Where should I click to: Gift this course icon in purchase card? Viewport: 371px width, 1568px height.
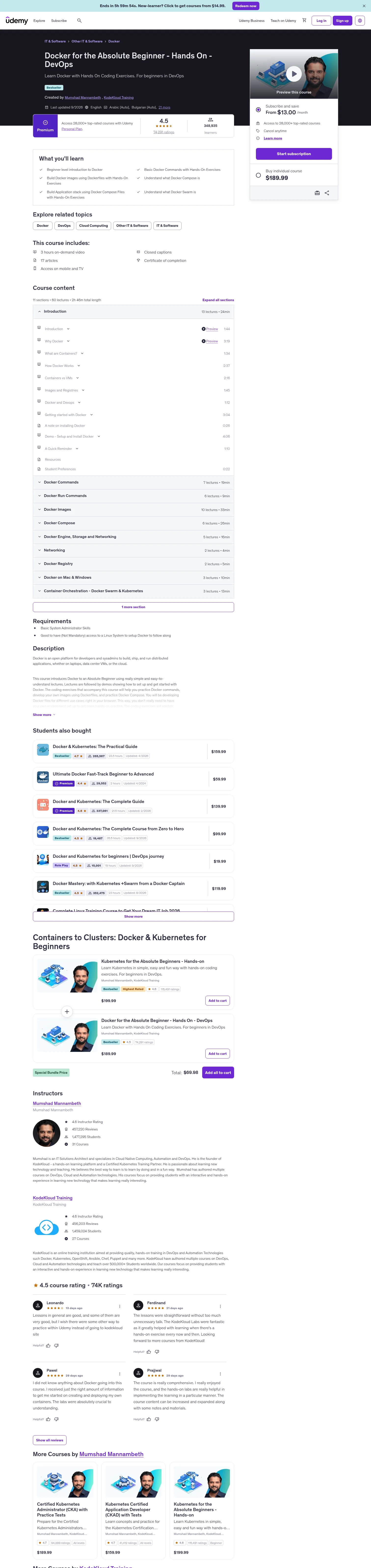[317, 193]
